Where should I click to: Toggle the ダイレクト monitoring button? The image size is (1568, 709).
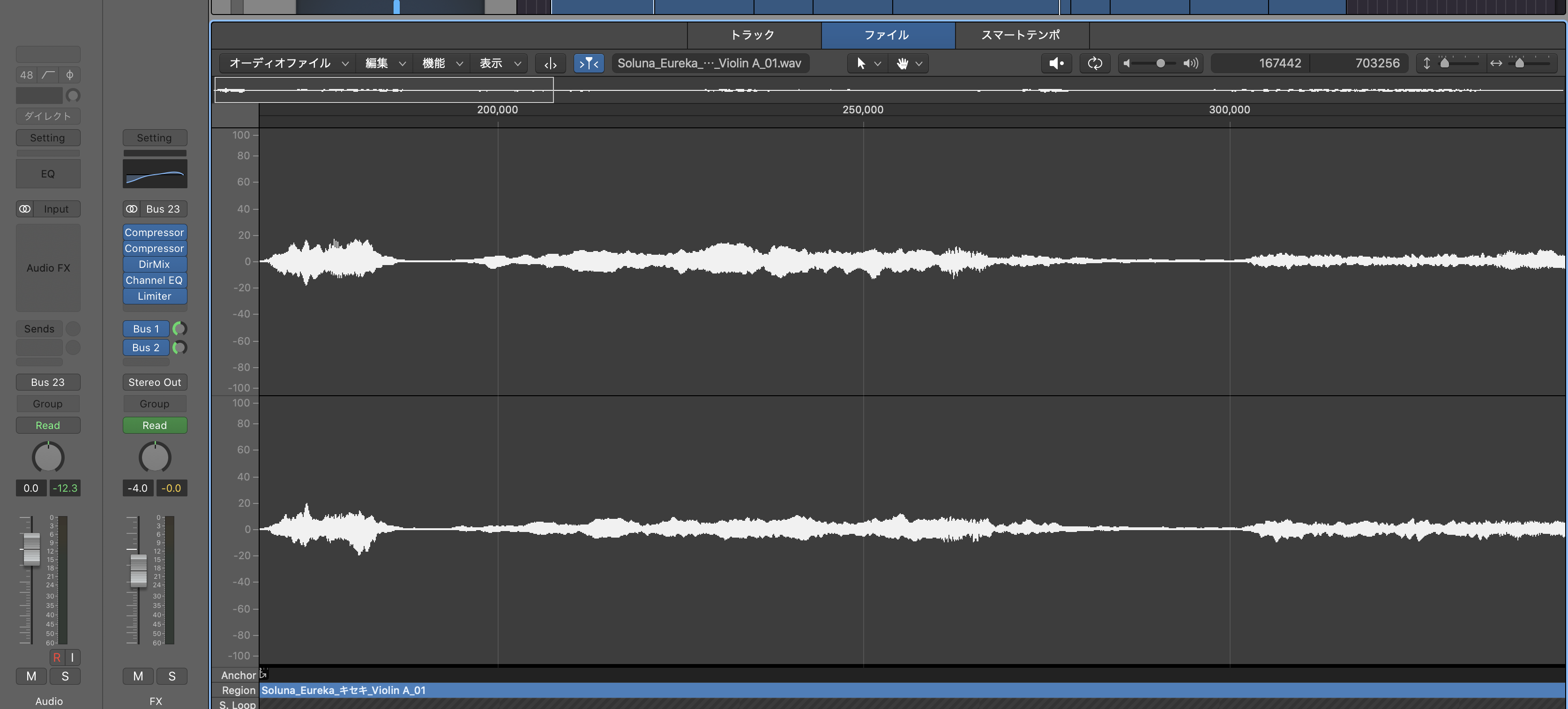coord(48,116)
